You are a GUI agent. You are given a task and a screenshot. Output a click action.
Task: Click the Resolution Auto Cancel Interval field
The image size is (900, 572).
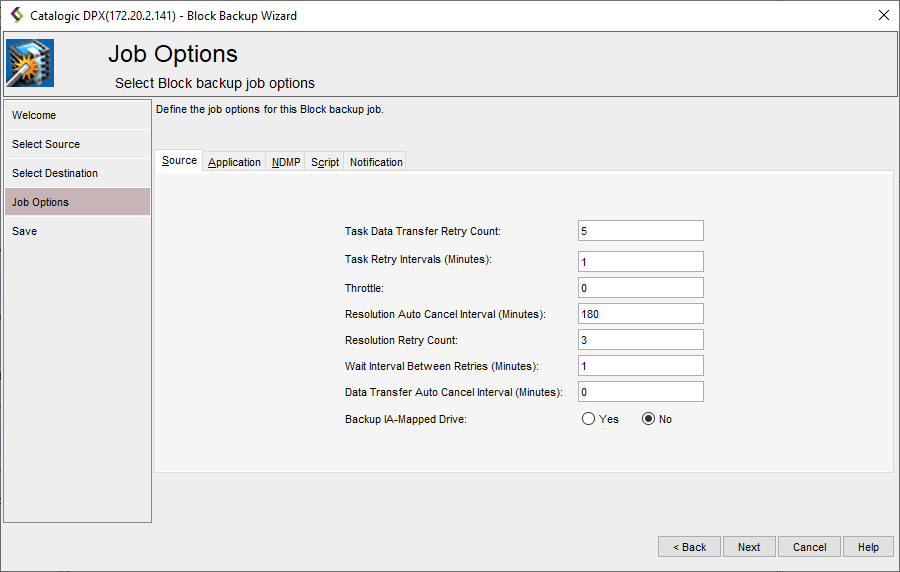point(640,314)
